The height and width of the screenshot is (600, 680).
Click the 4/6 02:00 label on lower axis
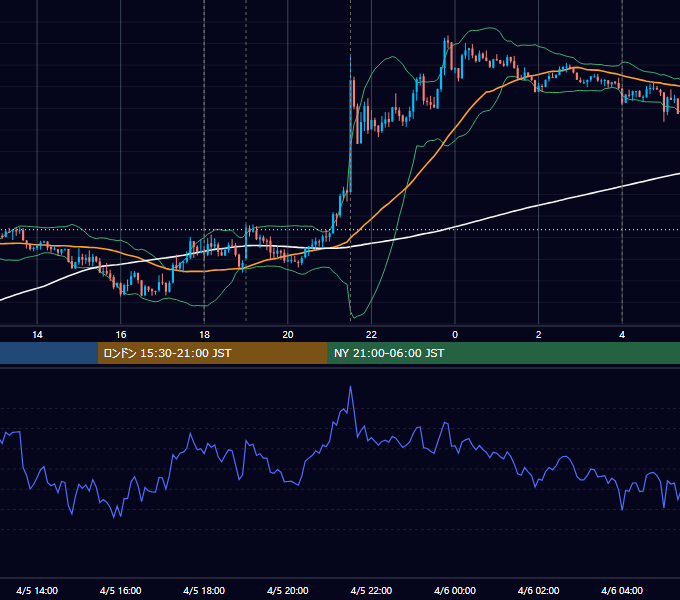[539, 590]
